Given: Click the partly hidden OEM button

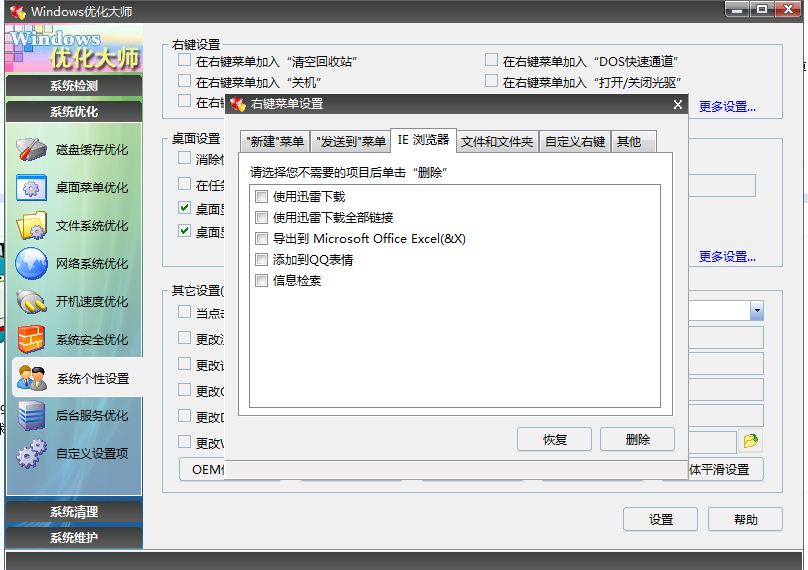Looking at the screenshot, I should point(202,470).
